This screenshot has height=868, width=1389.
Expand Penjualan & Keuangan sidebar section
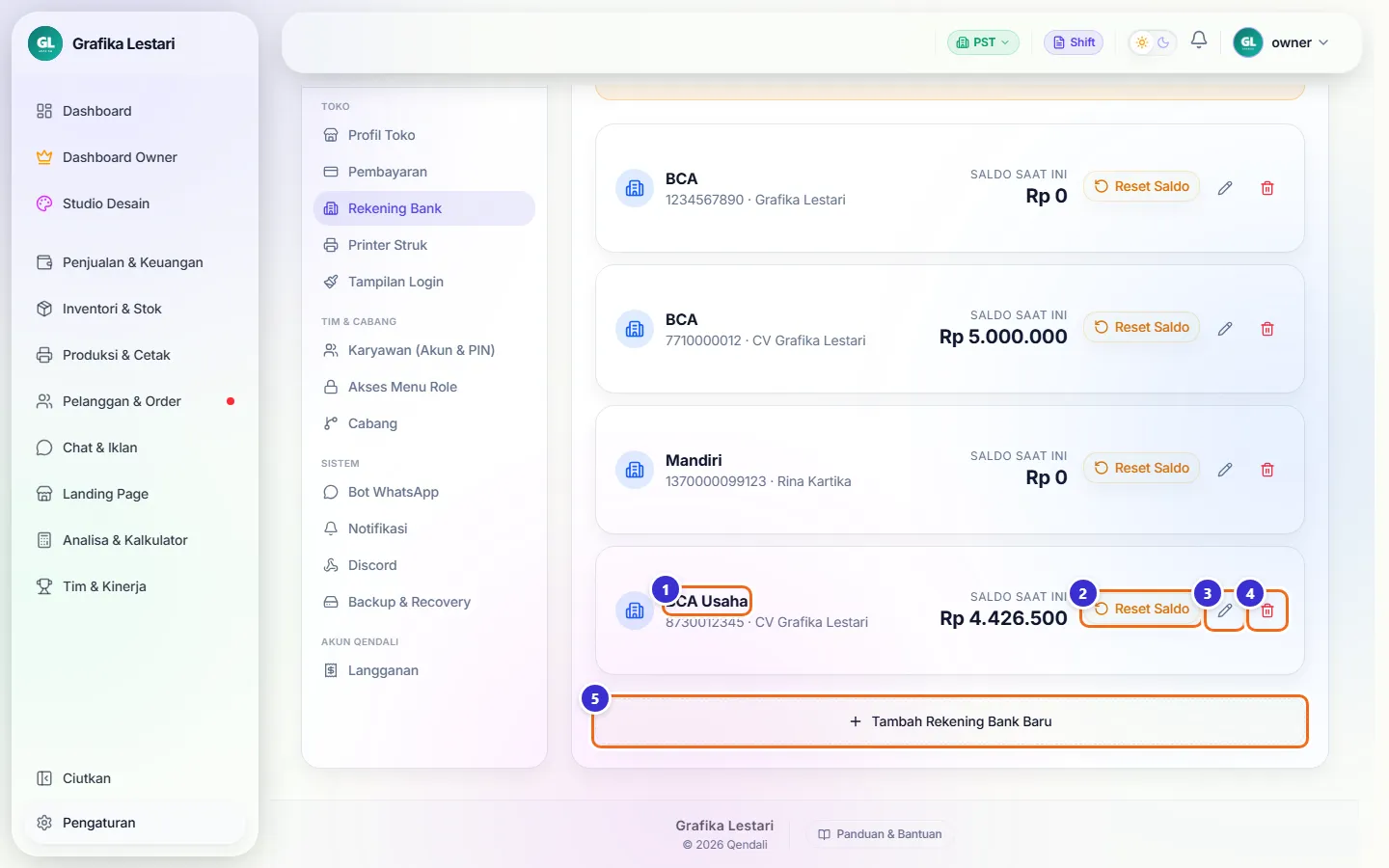pyautogui.click(x=135, y=262)
